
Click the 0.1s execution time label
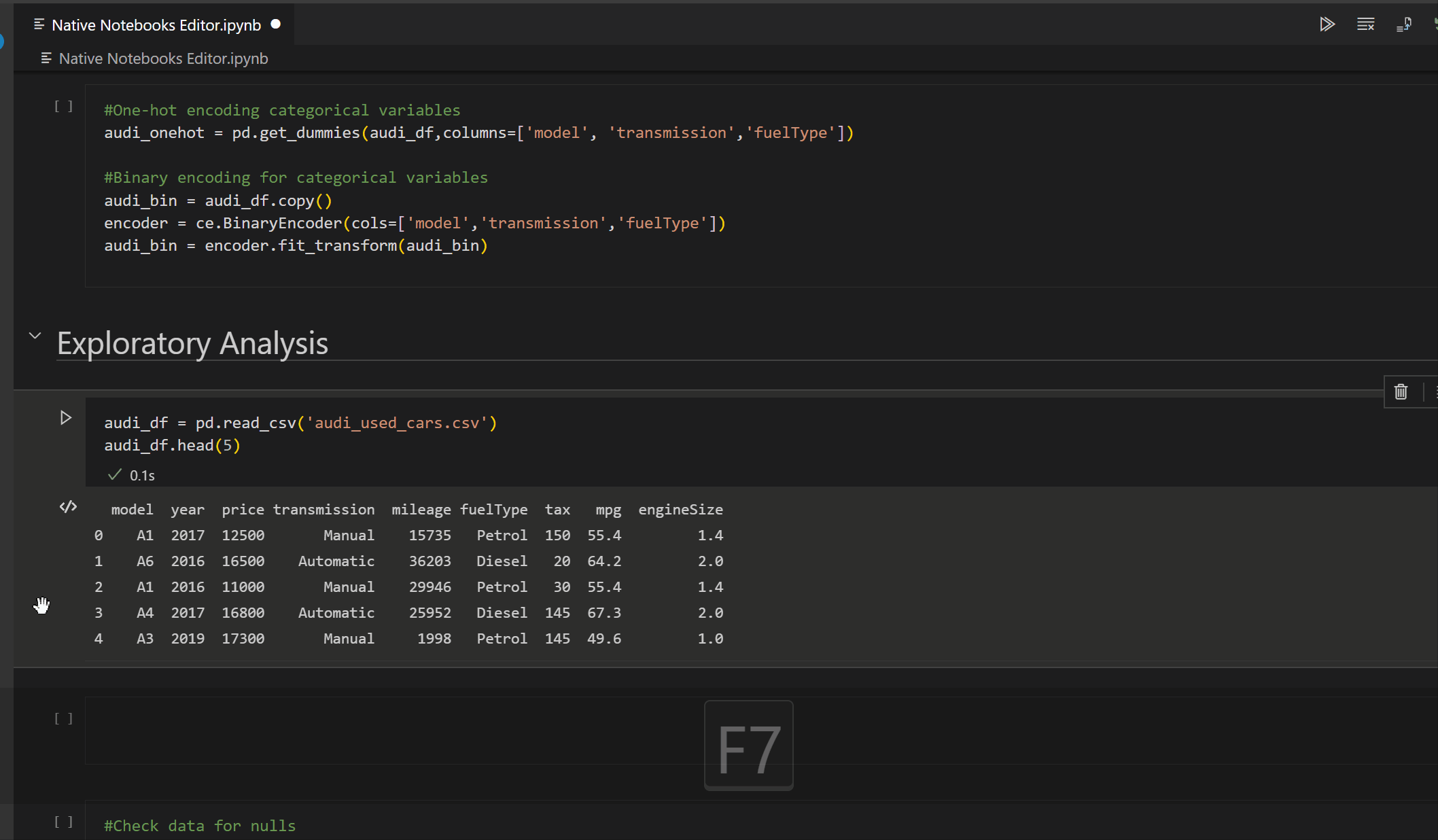(142, 475)
